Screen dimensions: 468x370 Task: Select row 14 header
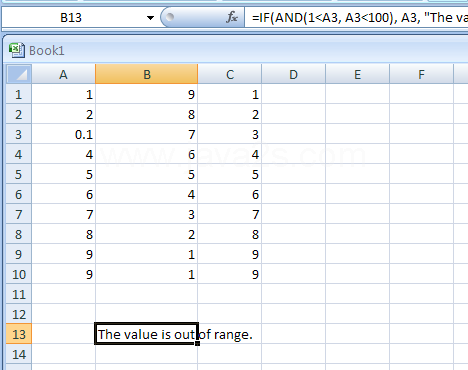19,354
